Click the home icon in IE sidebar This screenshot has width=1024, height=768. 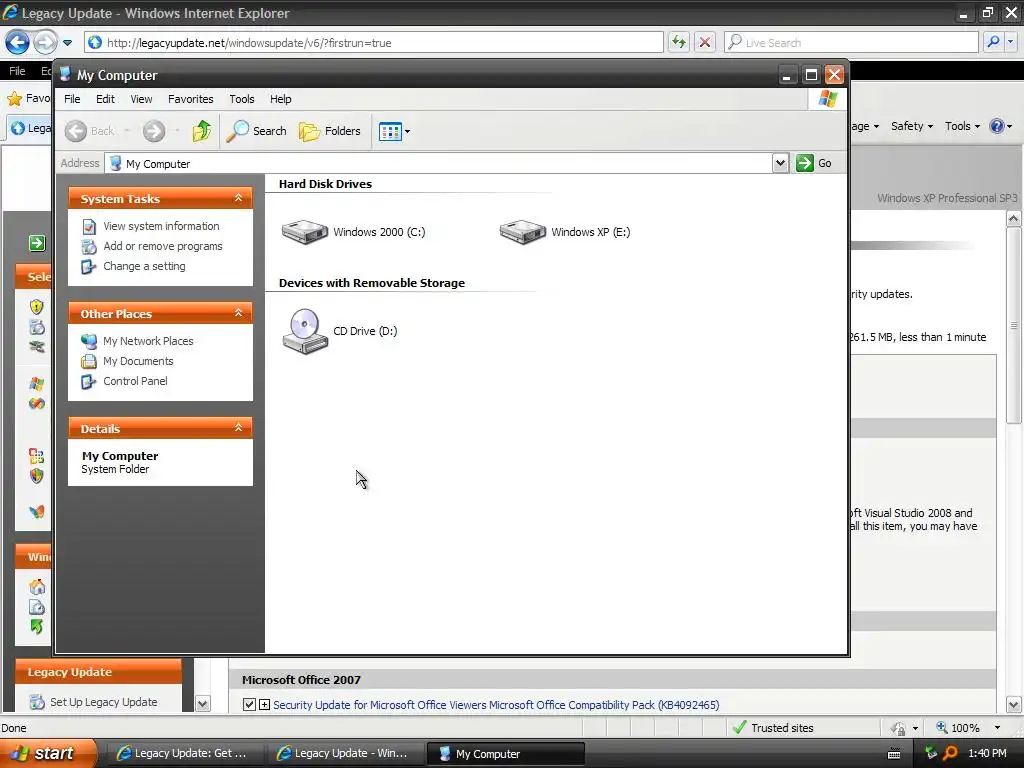37,586
